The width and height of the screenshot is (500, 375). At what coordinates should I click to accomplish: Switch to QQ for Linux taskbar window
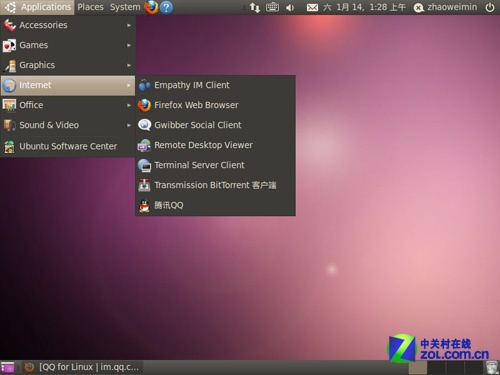83,367
